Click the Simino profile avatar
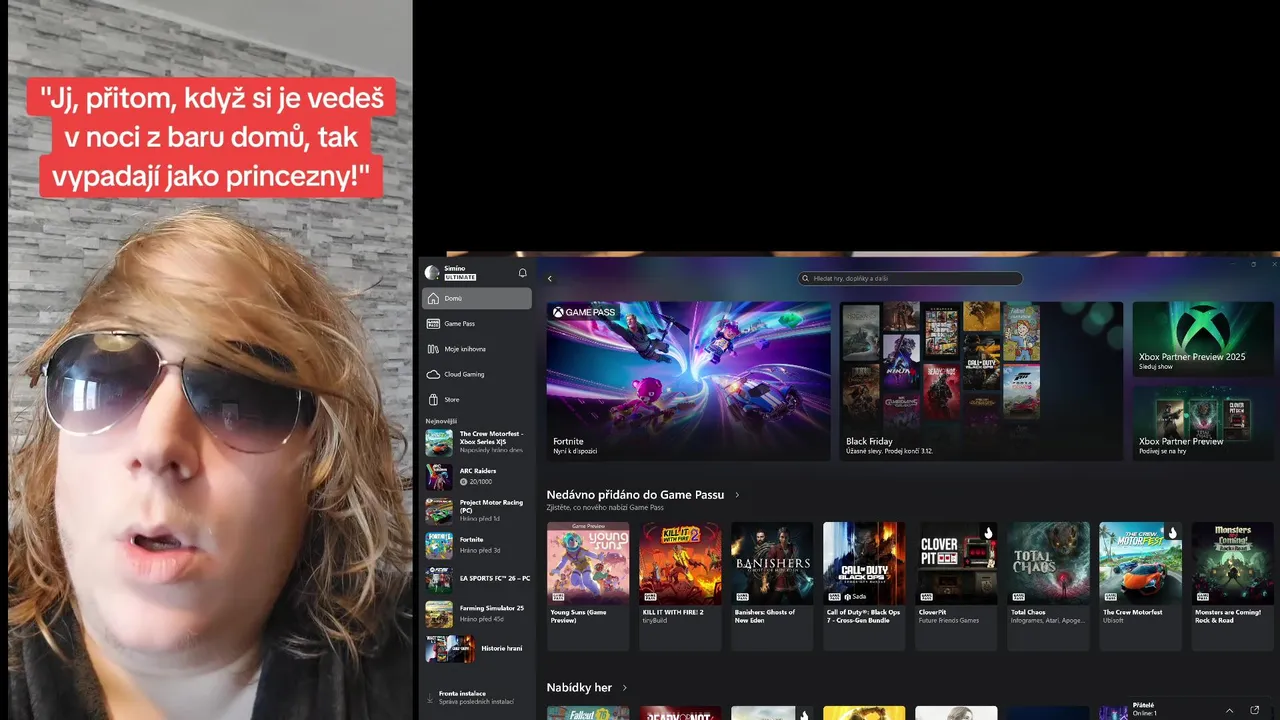 [432, 273]
